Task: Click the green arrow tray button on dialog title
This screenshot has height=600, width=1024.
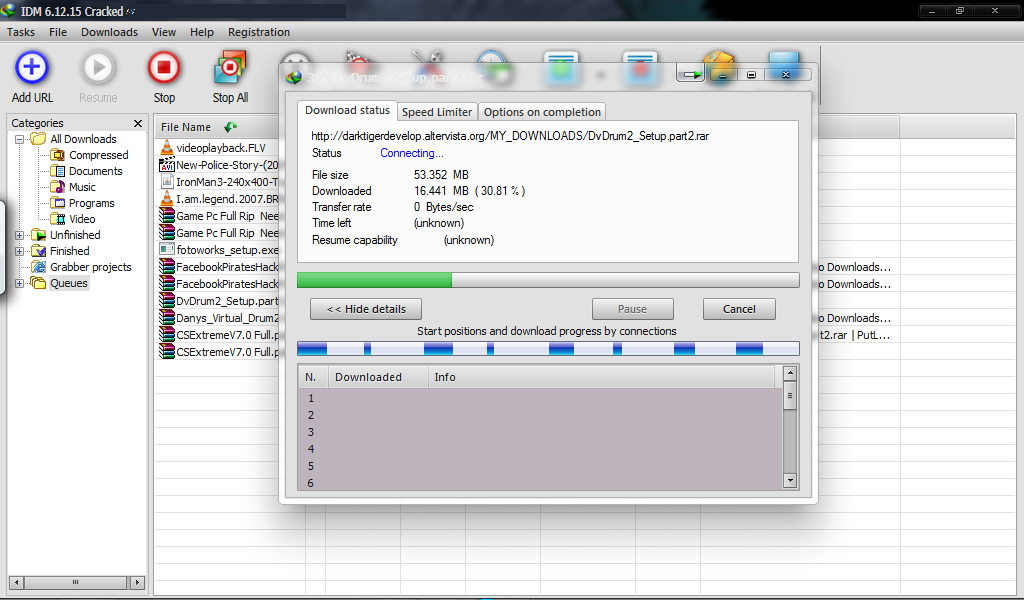Action: [691, 75]
